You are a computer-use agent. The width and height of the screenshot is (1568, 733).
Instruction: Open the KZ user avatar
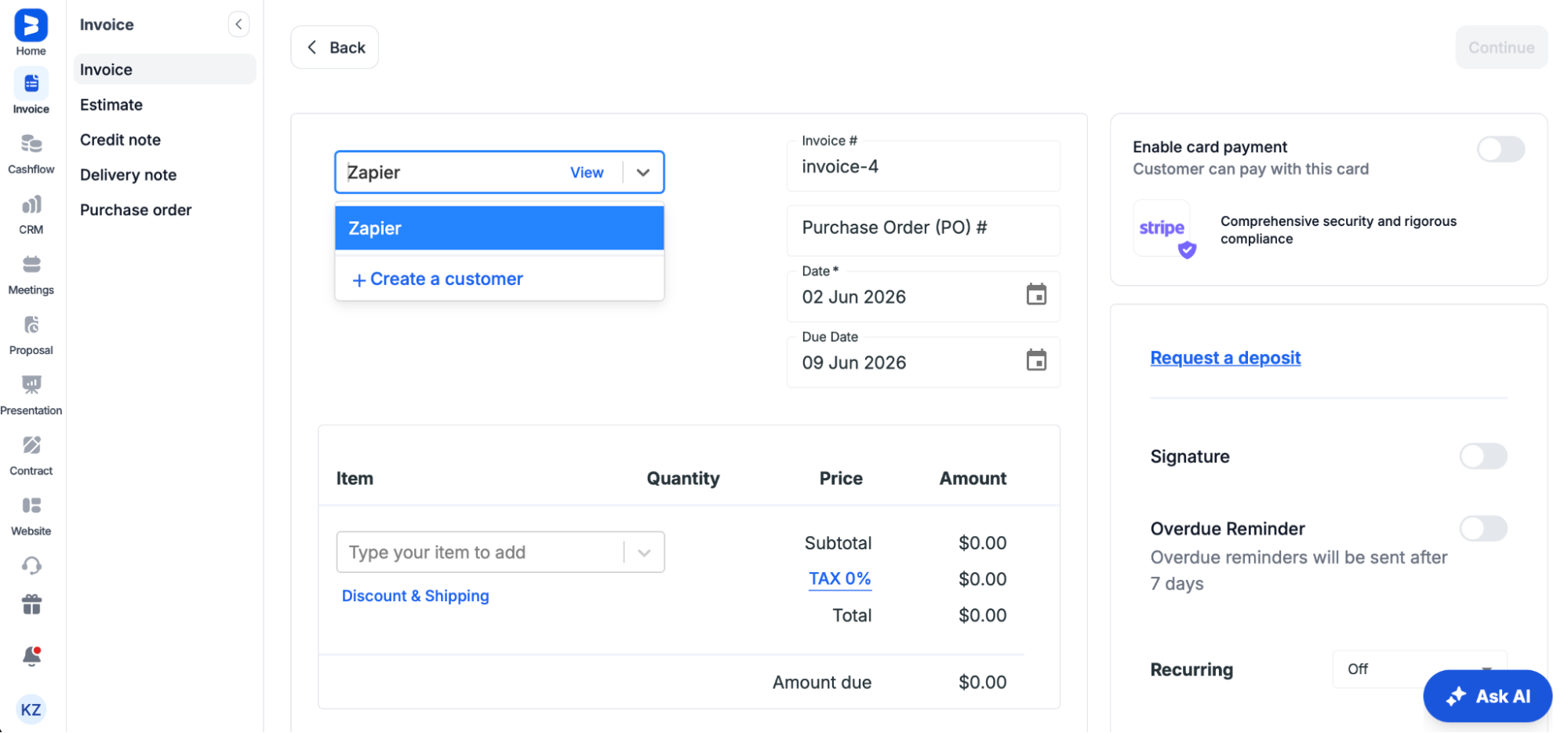pyautogui.click(x=31, y=709)
